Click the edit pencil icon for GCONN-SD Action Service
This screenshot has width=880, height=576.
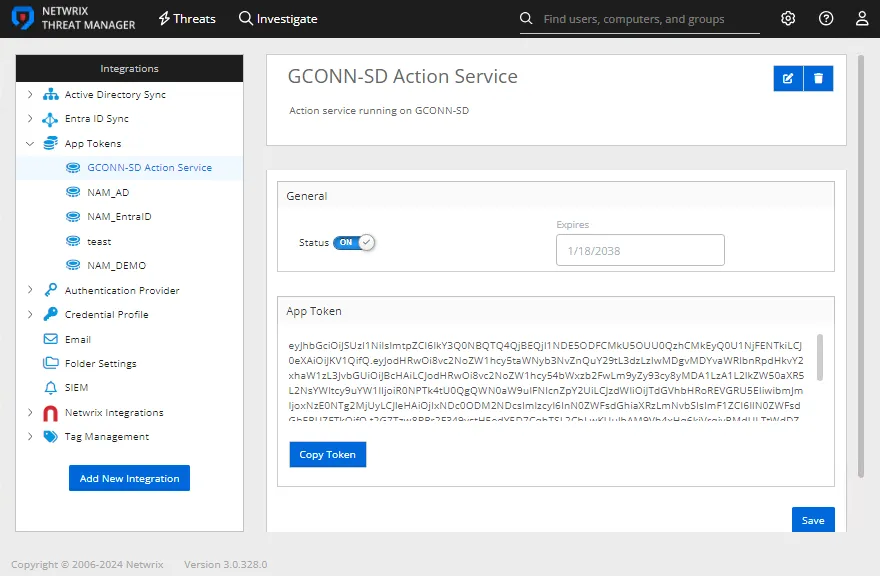[x=788, y=78]
